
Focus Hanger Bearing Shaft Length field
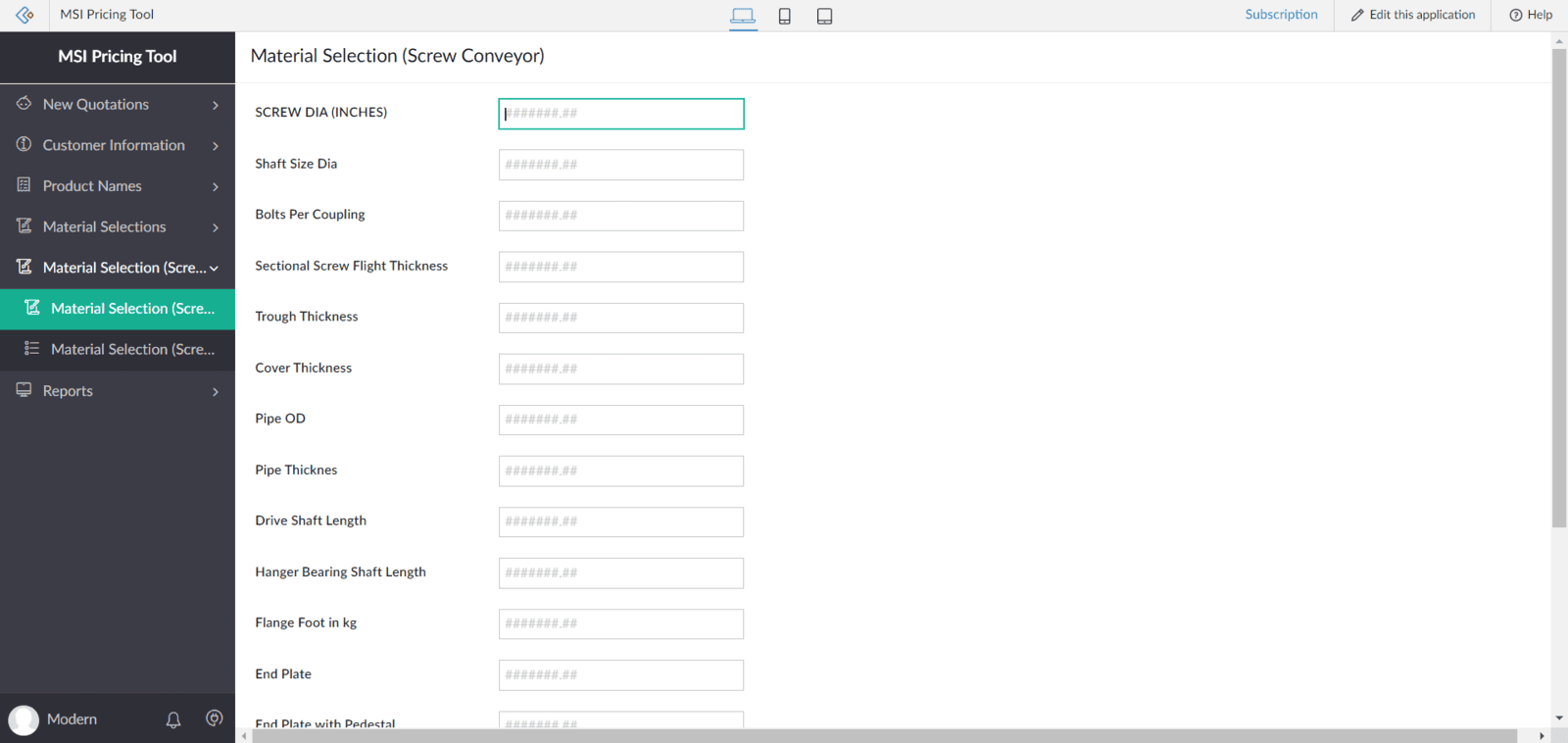point(621,572)
